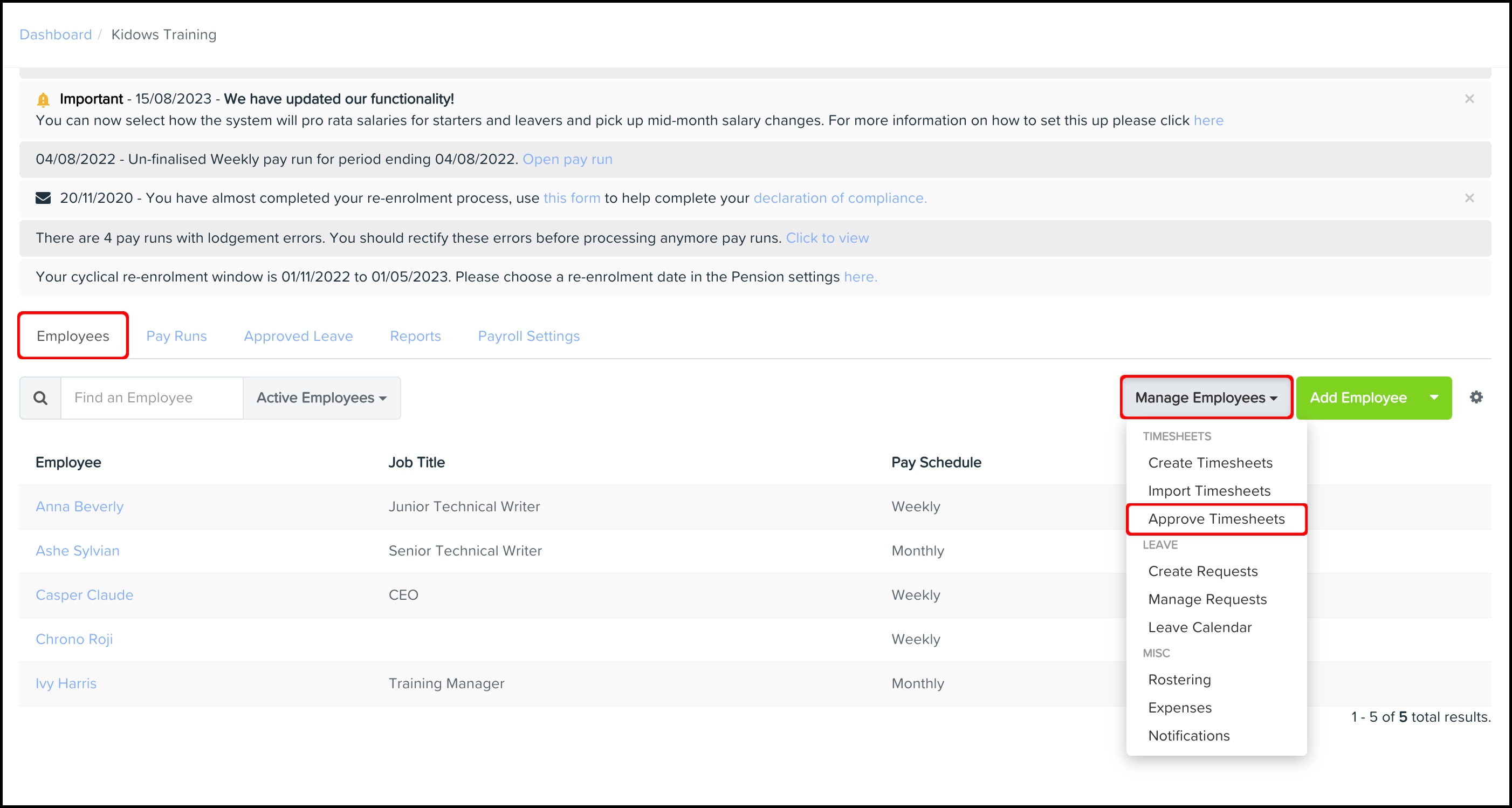Go to Dashboard breadcrumb link
The width and height of the screenshot is (1512, 808).
pos(55,35)
